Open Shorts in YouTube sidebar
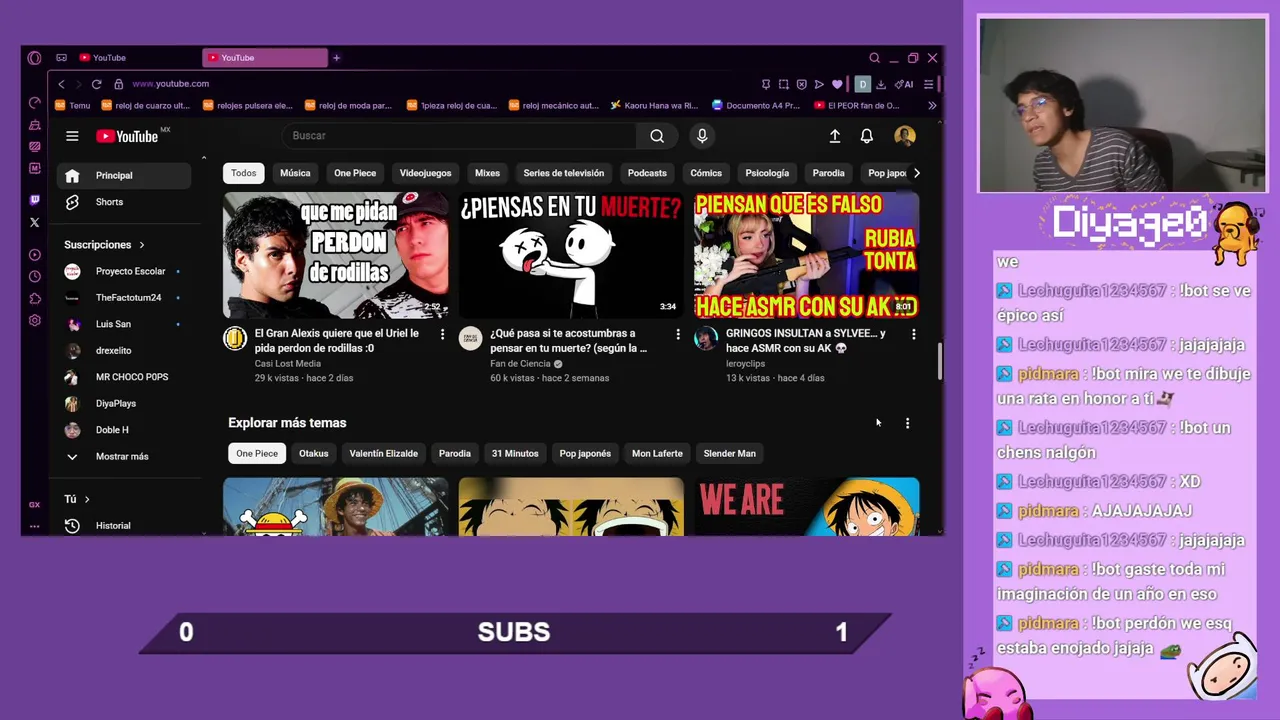1280x720 pixels. pyautogui.click(x=124, y=202)
